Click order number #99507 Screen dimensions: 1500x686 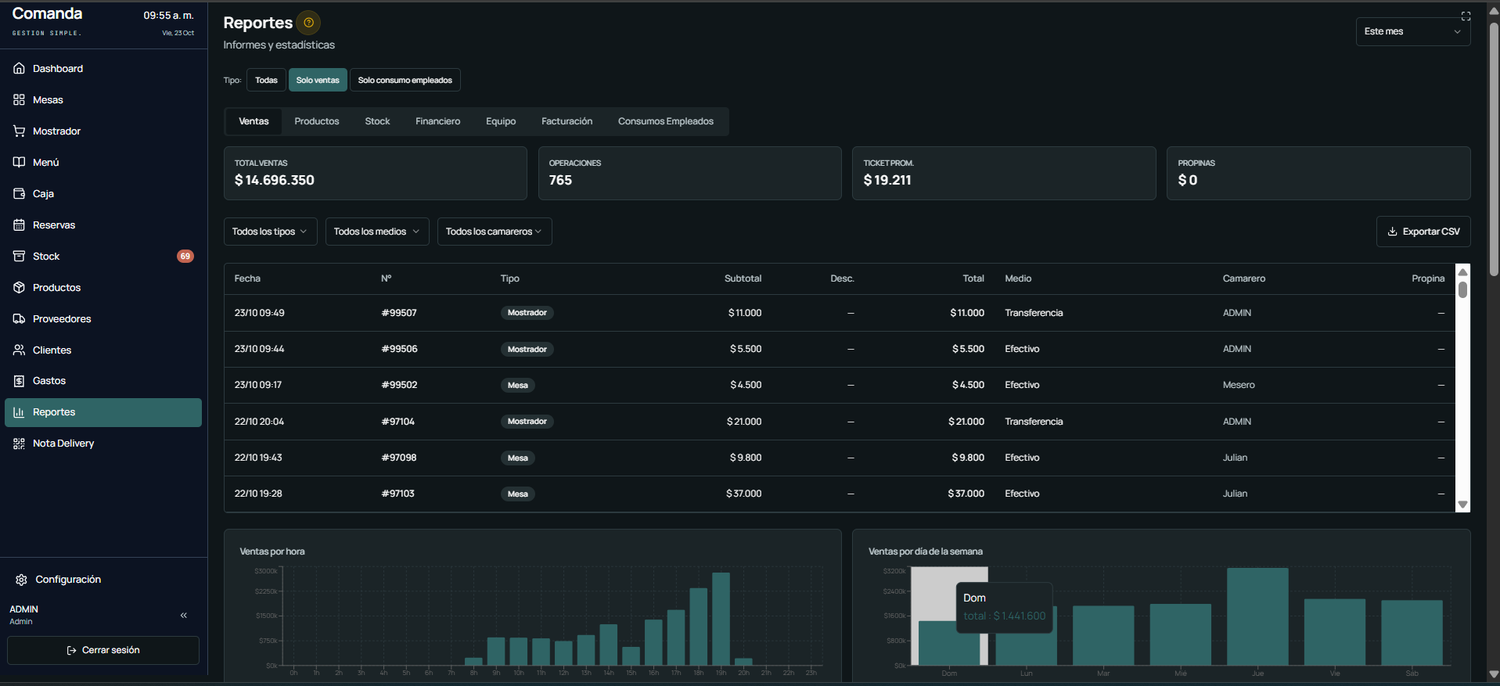point(399,313)
